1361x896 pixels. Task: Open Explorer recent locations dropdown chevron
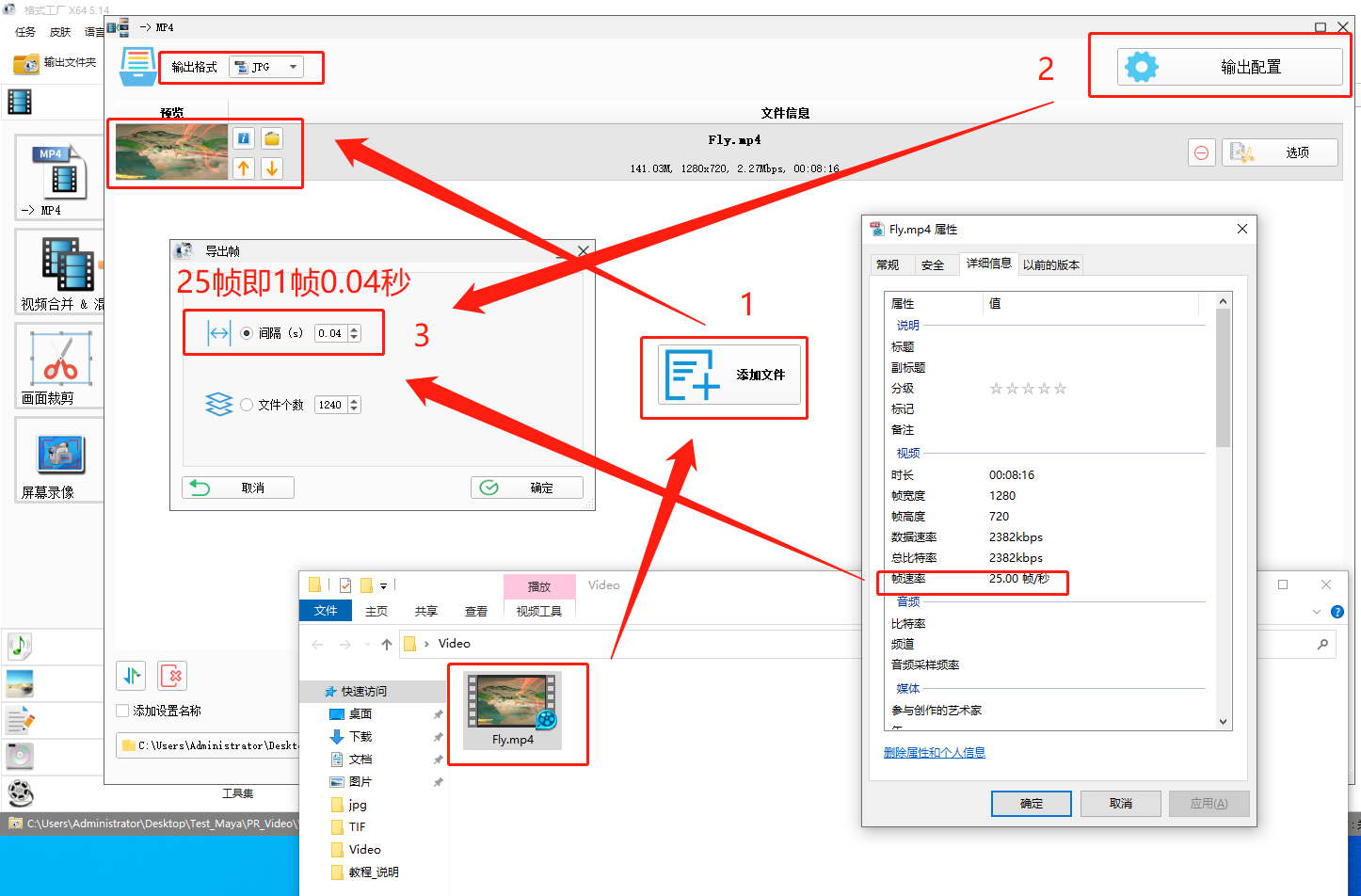[367, 645]
